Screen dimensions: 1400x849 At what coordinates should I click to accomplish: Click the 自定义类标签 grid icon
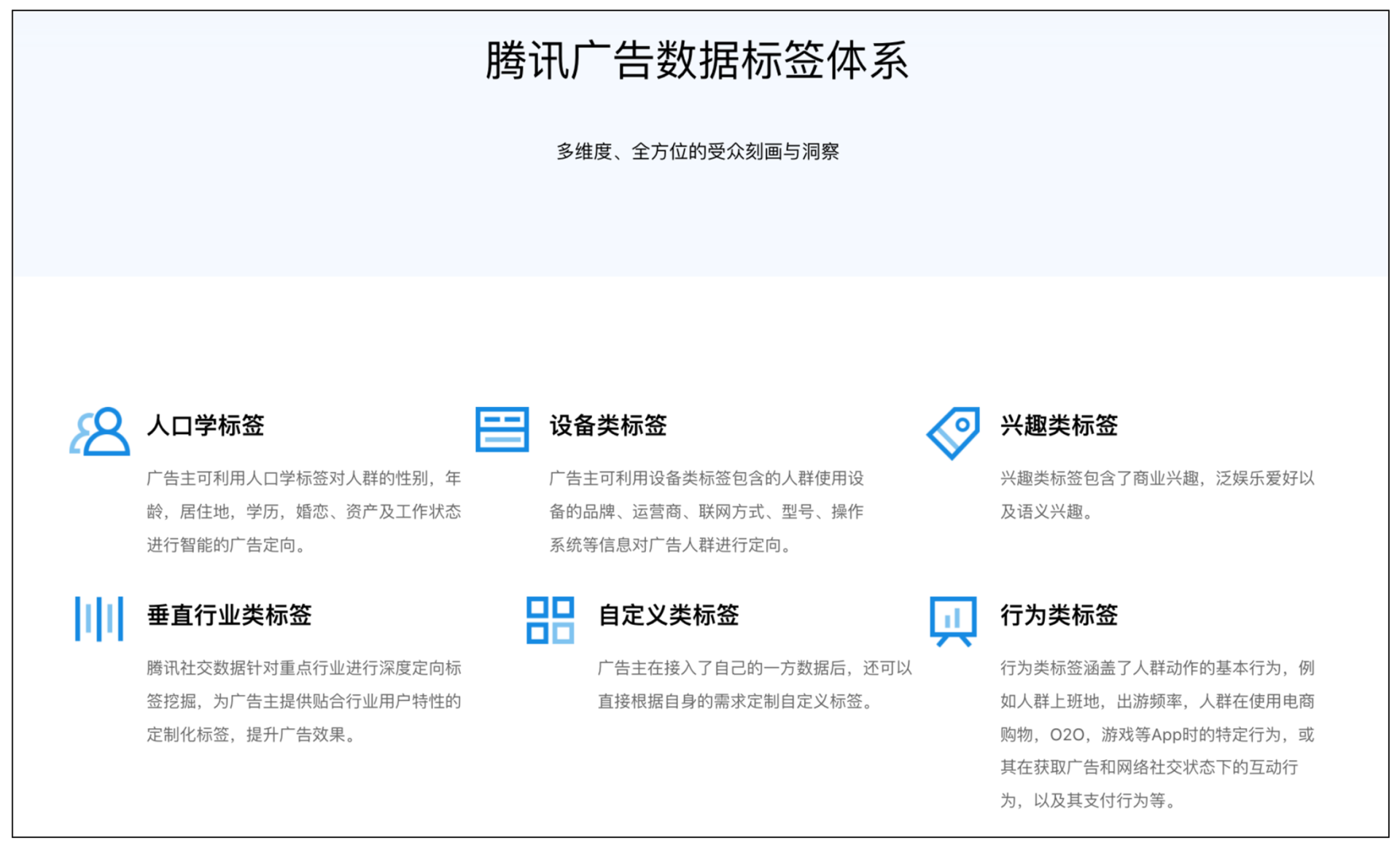(x=551, y=620)
